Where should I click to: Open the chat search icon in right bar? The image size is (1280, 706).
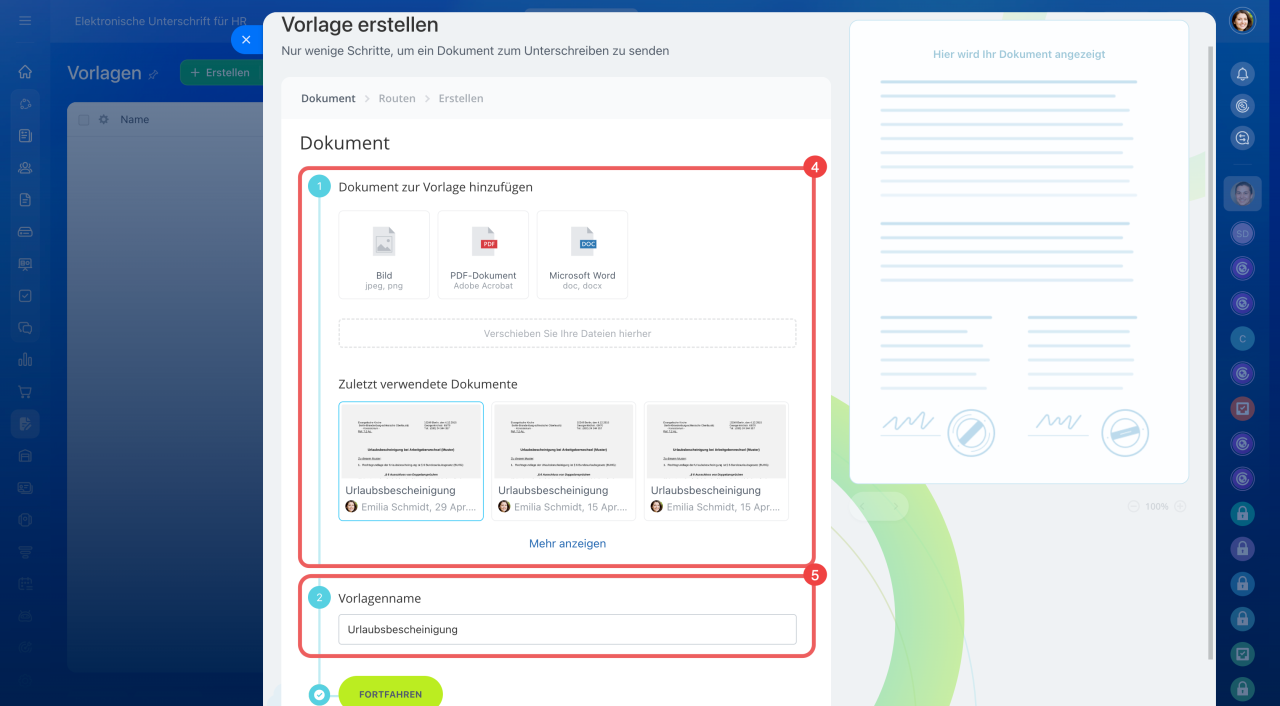pyautogui.click(x=1242, y=138)
